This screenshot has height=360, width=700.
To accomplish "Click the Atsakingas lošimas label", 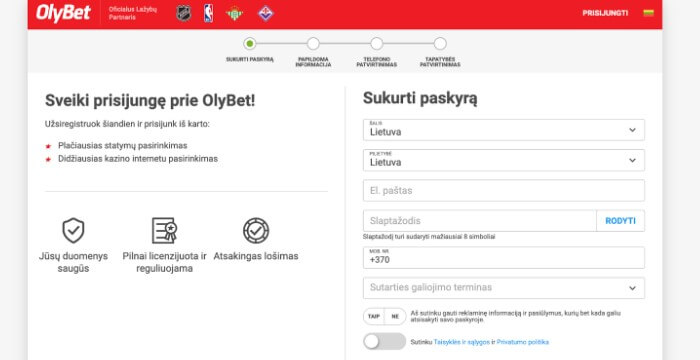I will tap(256, 256).
